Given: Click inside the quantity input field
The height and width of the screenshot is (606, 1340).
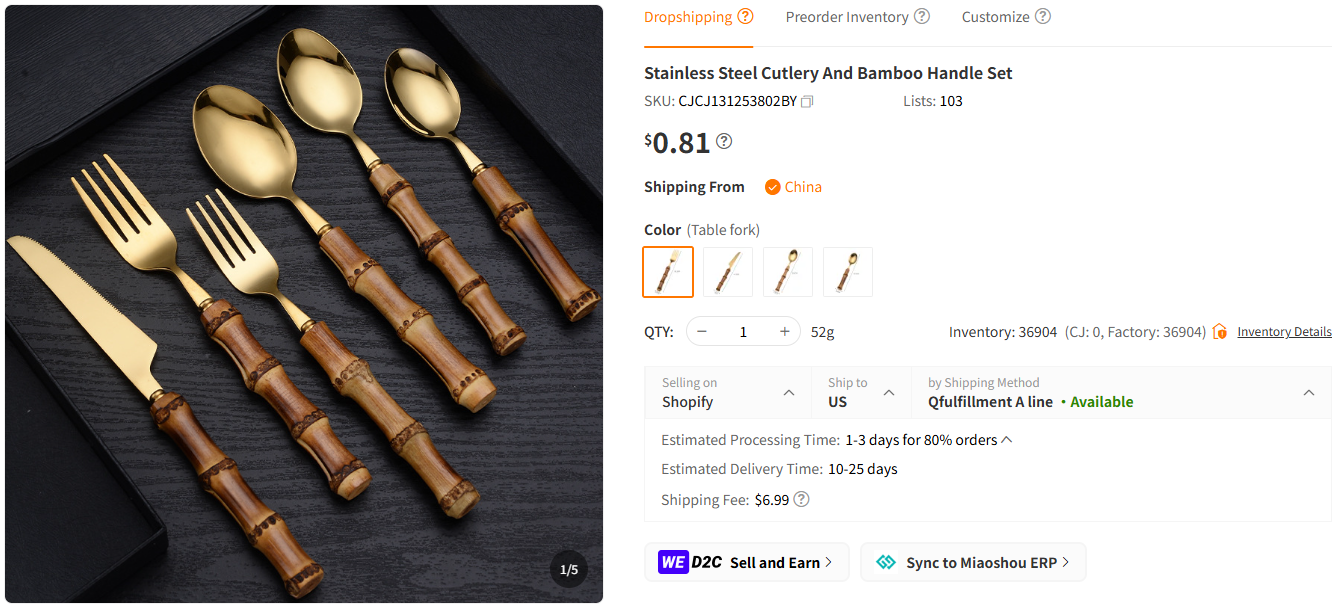Looking at the screenshot, I should tap(743, 331).
